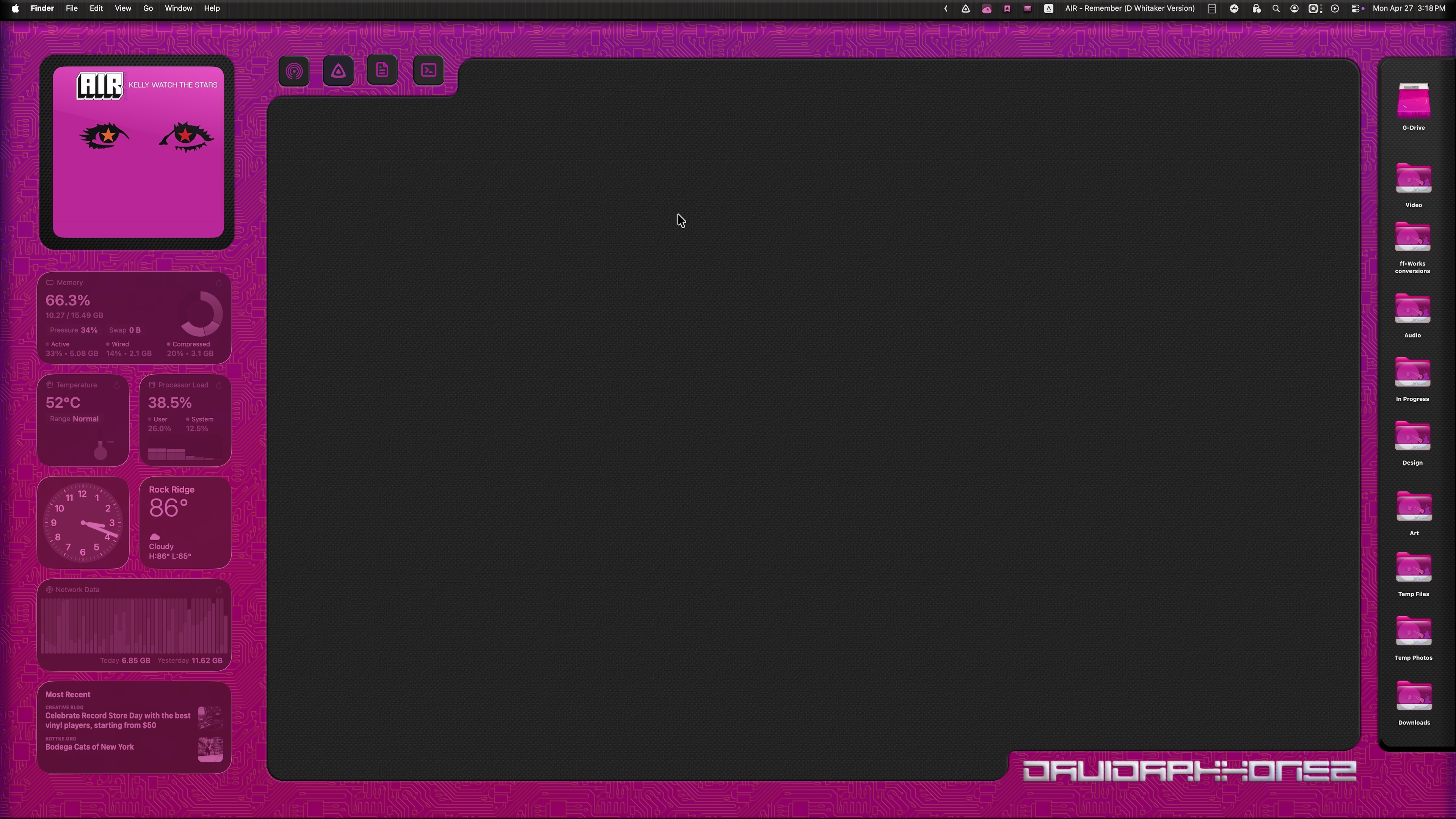
Task: Click the 38.5% processor load value
Action: tap(169, 402)
